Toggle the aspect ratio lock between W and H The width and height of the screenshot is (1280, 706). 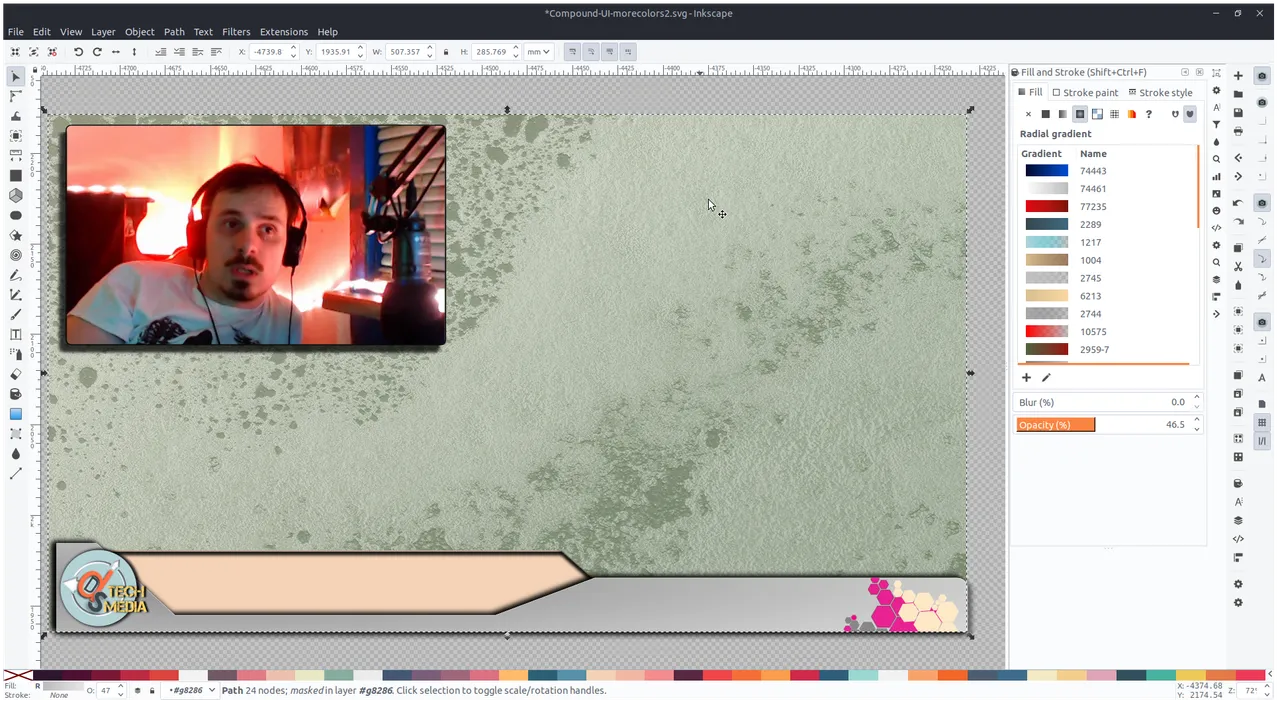(445, 51)
